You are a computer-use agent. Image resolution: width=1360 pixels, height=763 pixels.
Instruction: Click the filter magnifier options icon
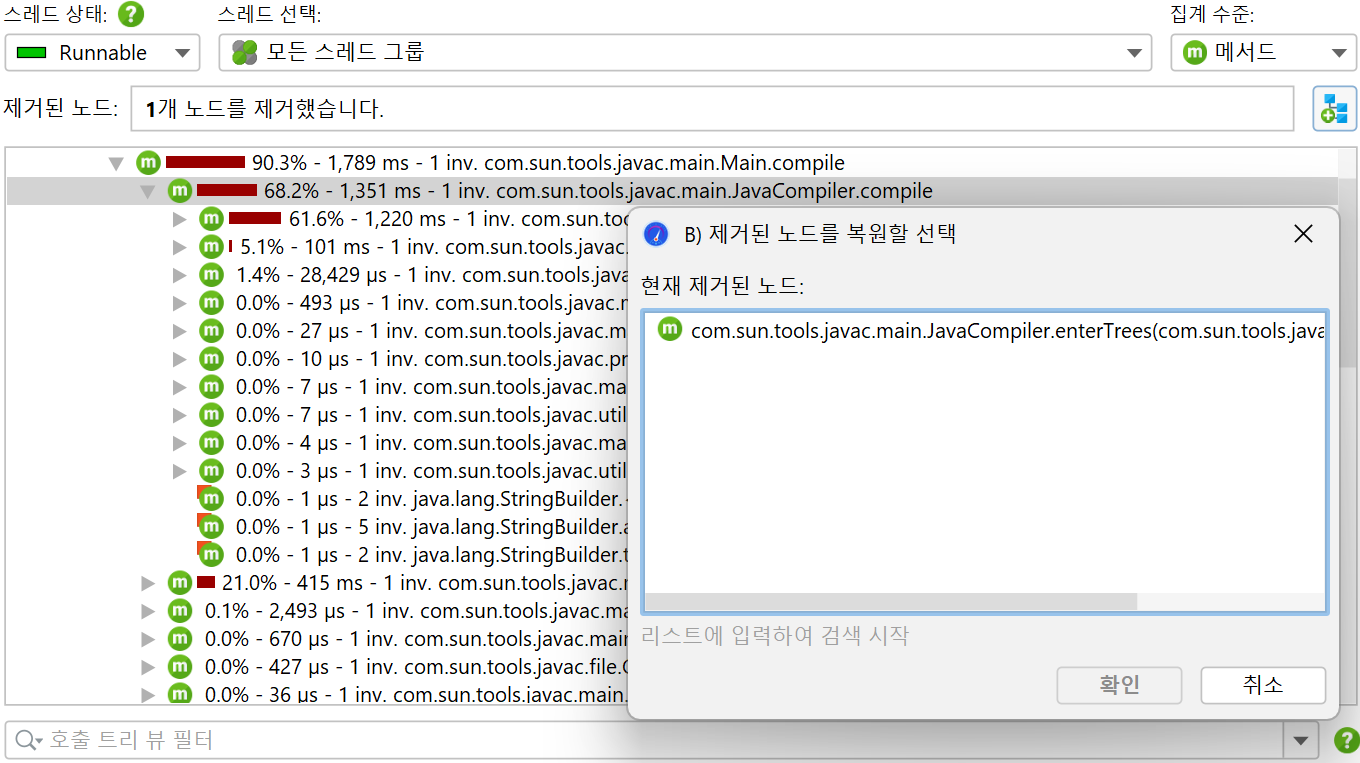point(28,741)
